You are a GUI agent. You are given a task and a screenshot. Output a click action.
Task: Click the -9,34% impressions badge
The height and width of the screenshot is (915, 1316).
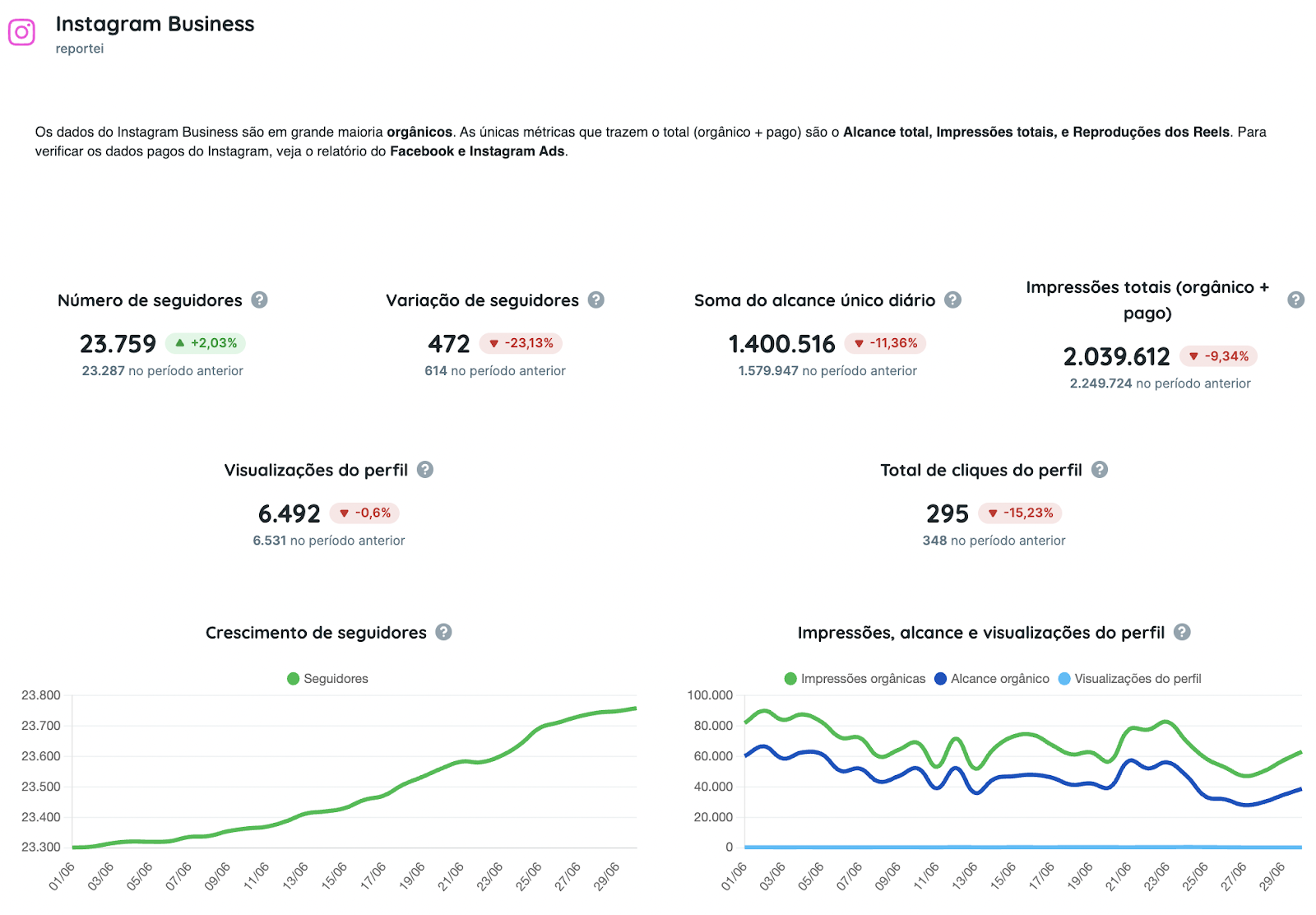pos(1218,356)
